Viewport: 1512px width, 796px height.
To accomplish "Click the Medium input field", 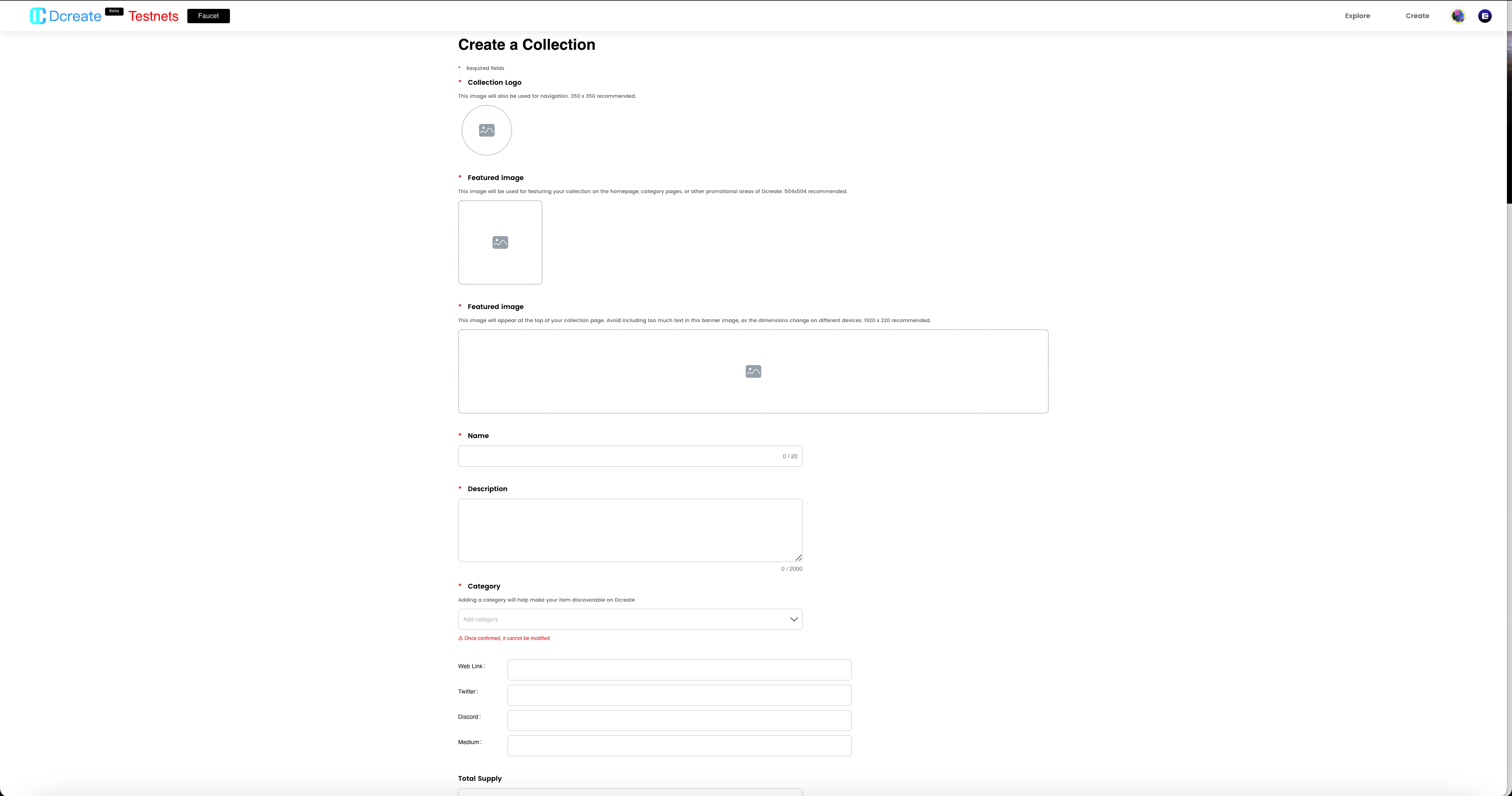I will pyautogui.click(x=679, y=745).
